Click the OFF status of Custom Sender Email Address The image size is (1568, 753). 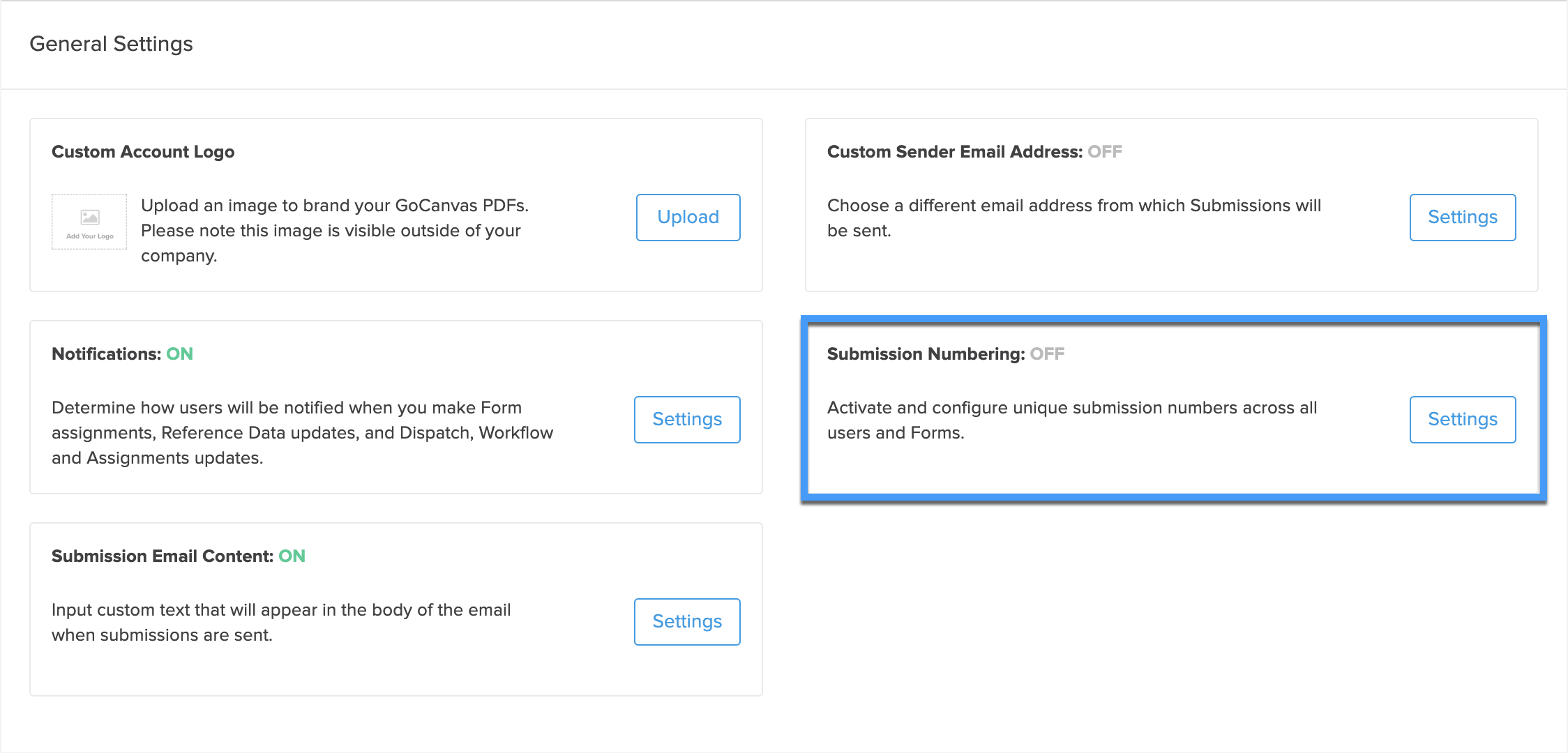[1105, 152]
